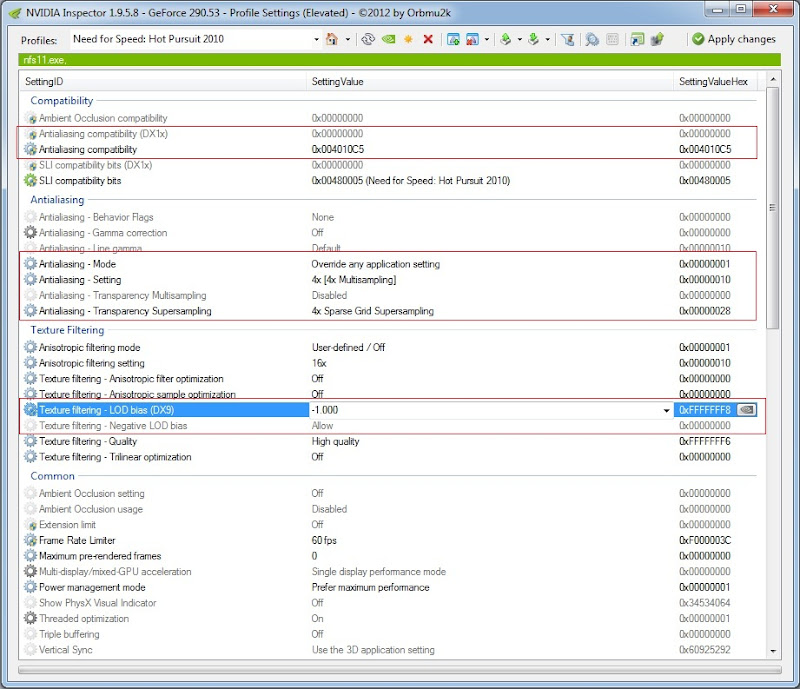Screen dimensions: 800x689
Task: Collapse the Antialiasing section header
Action: click(57, 200)
